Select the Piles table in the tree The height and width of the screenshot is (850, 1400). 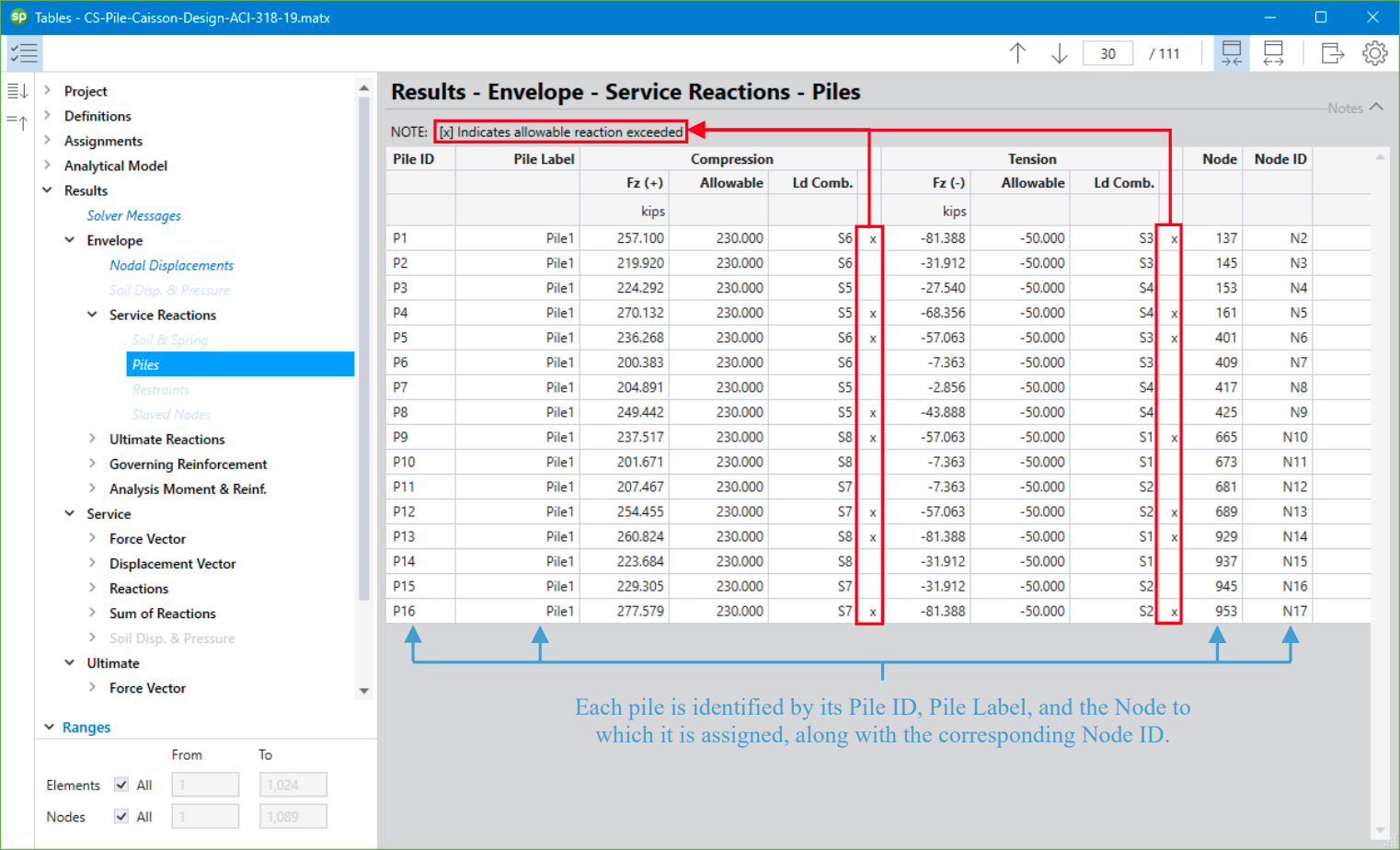(146, 364)
